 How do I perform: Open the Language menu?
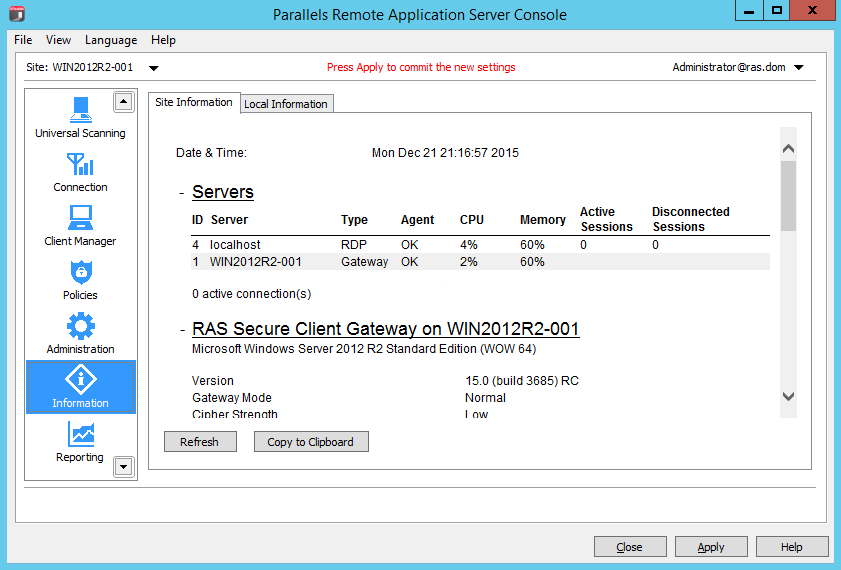pos(111,40)
